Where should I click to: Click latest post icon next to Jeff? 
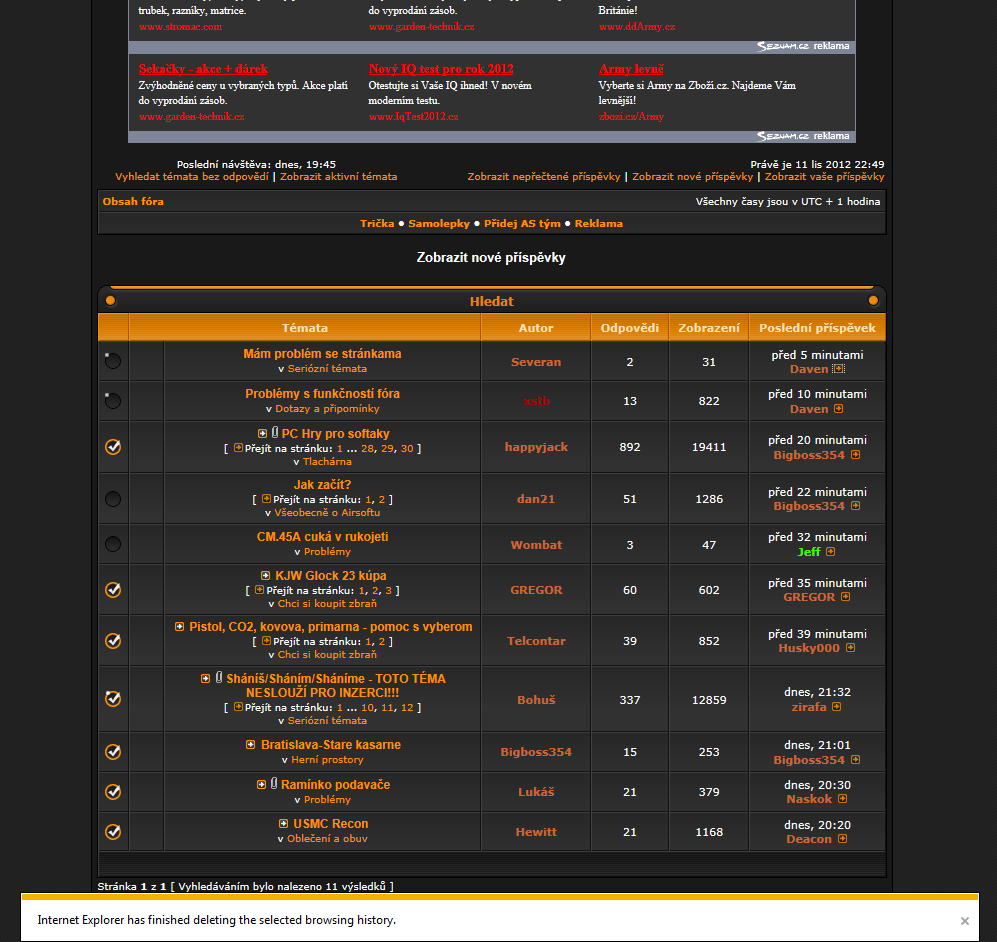[x=830, y=552]
